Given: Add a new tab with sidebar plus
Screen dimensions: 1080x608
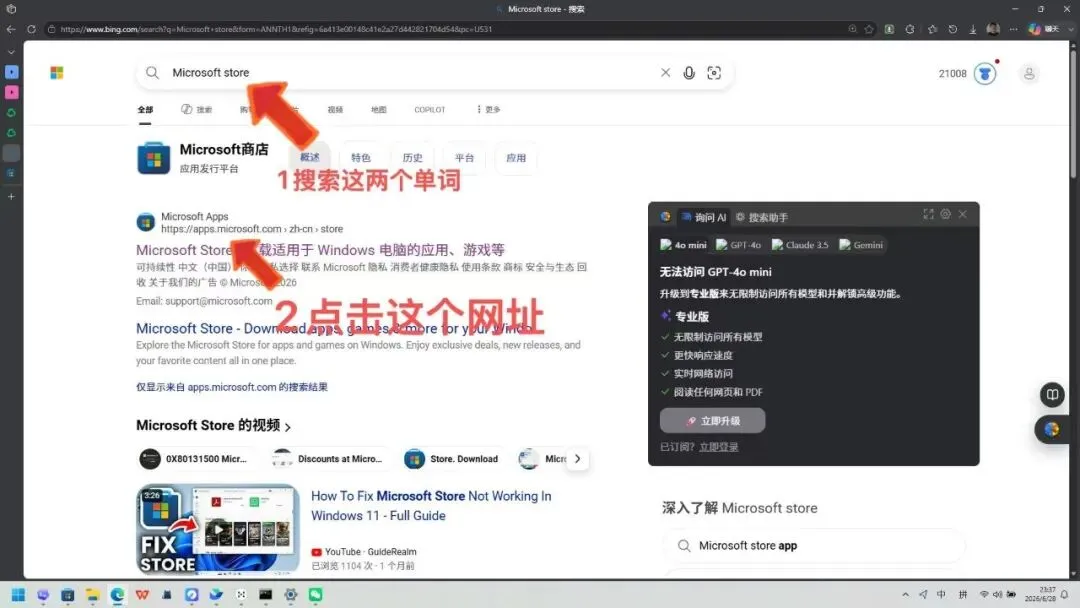Looking at the screenshot, I should 11,196.
